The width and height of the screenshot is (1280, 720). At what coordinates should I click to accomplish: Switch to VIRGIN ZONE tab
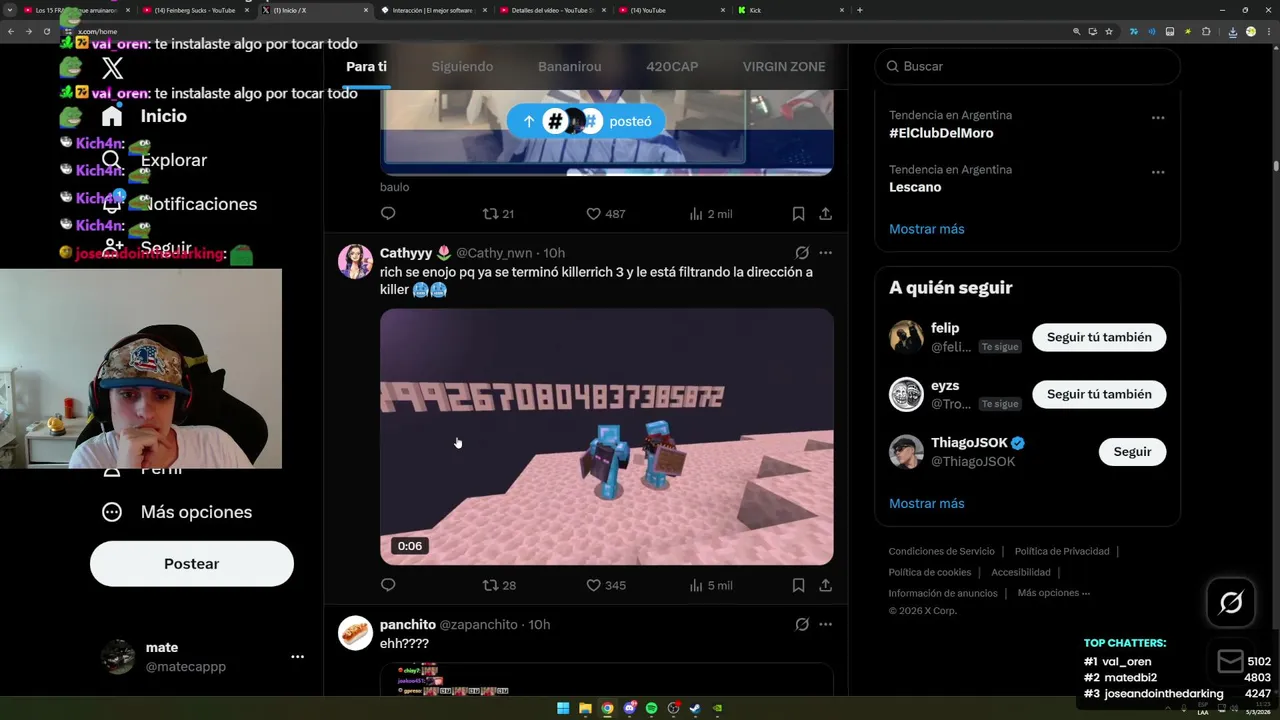point(784,66)
